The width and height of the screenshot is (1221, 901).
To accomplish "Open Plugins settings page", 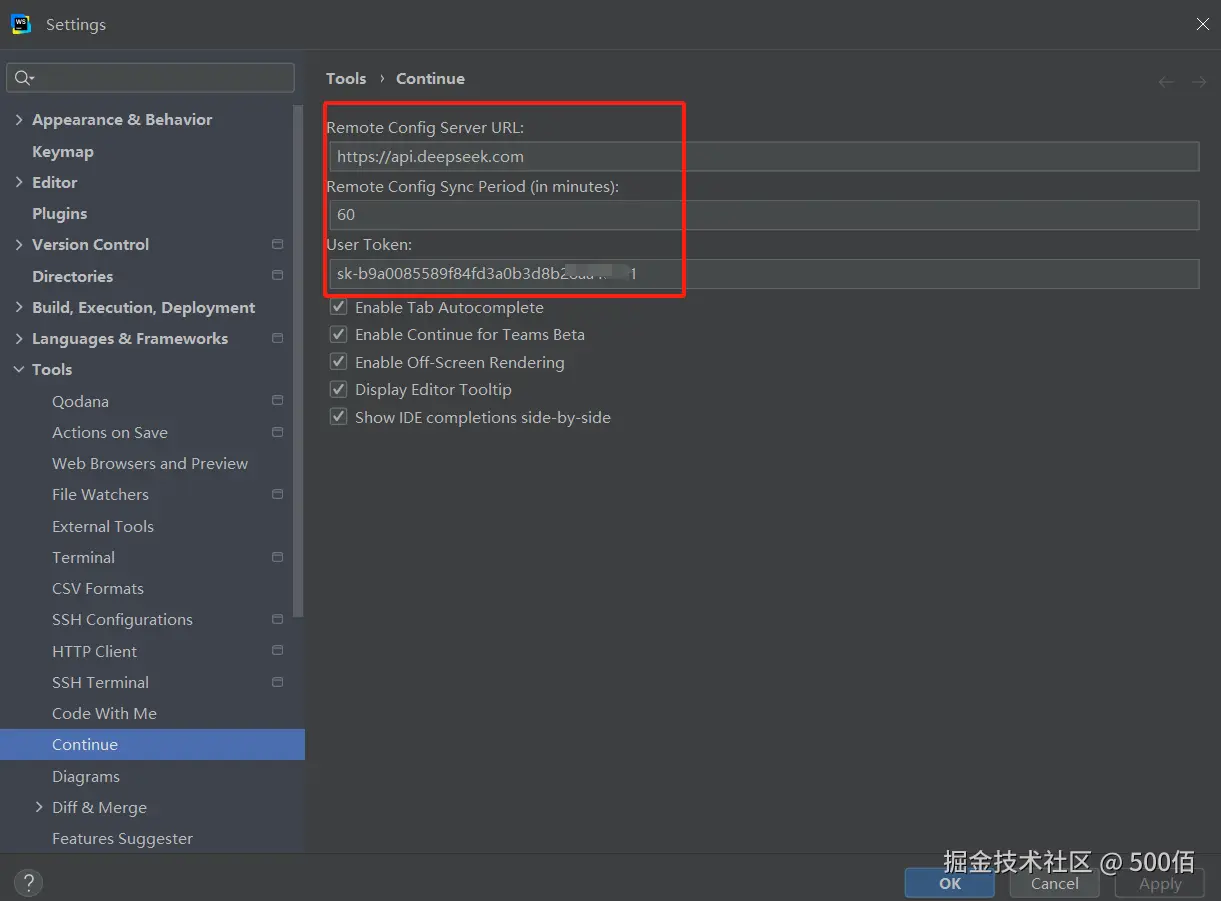I will point(59,213).
